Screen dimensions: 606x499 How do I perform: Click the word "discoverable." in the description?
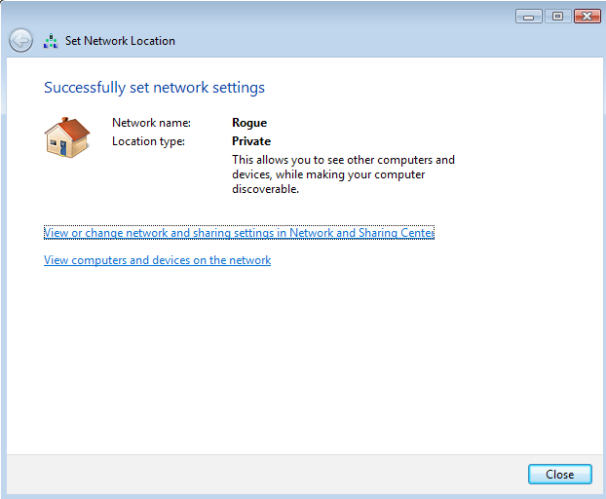point(265,189)
